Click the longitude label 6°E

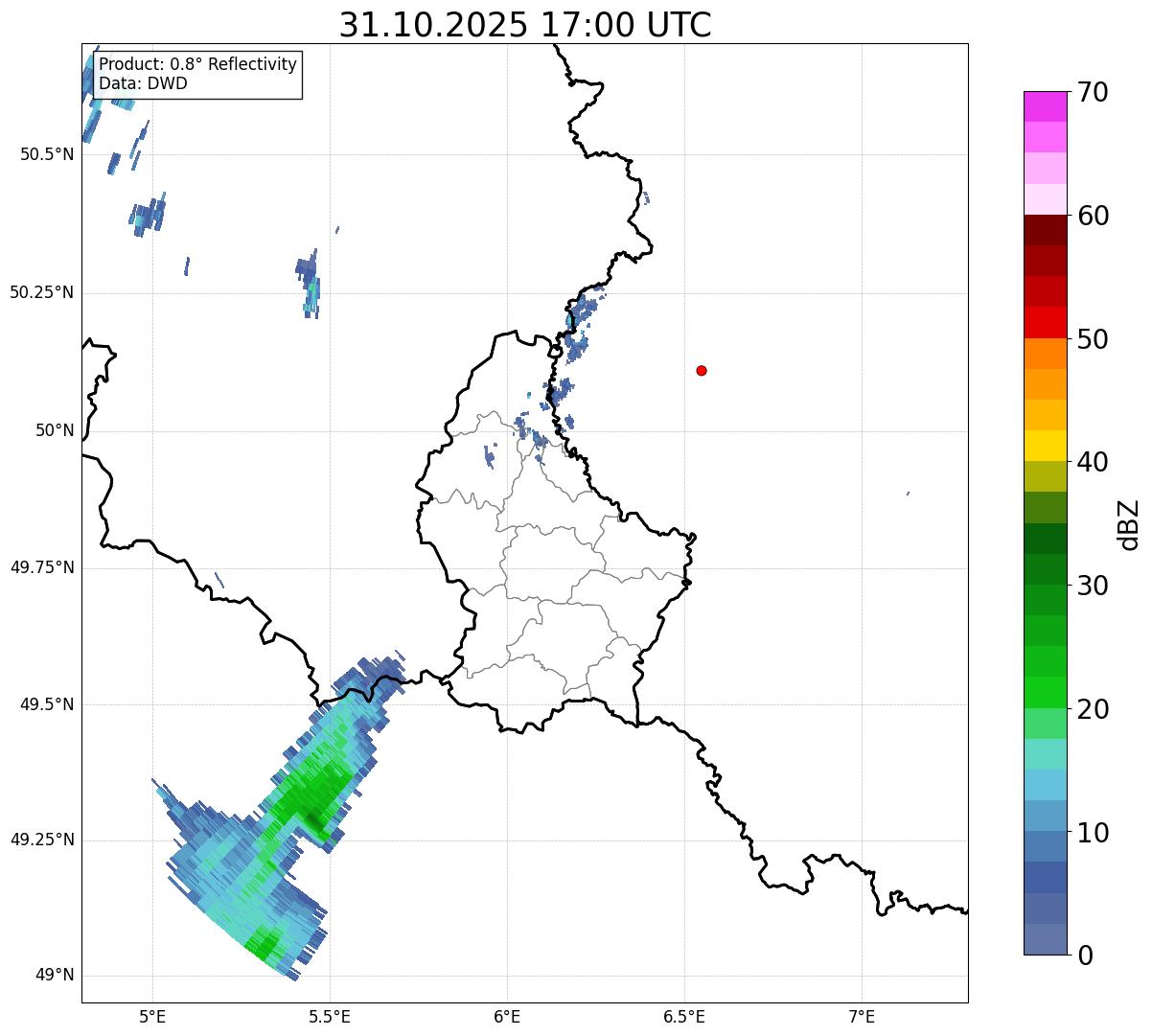click(x=507, y=1016)
